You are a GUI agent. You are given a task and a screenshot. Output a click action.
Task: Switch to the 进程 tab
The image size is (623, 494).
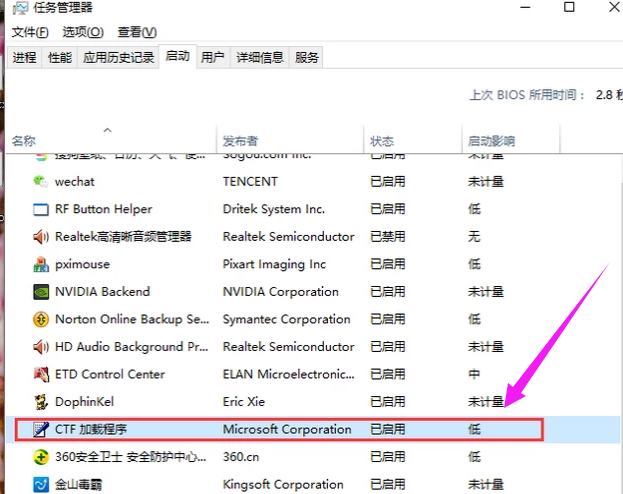click(x=25, y=58)
